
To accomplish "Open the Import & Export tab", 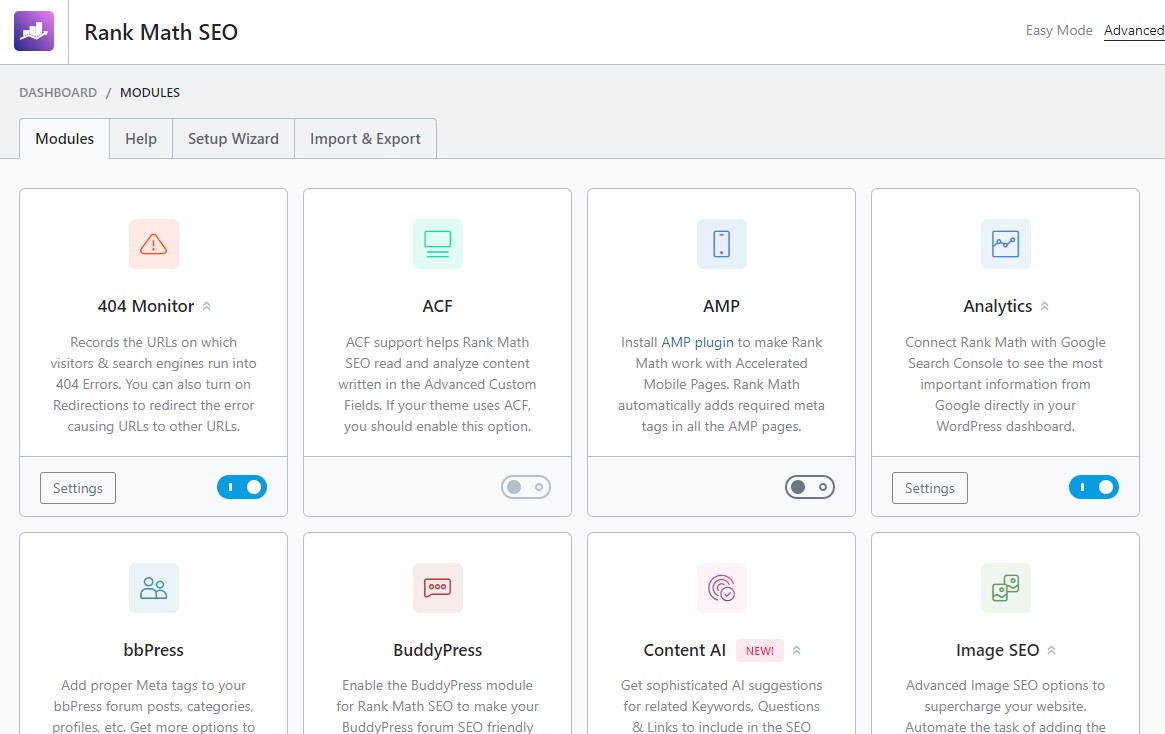I will [365, 139].
